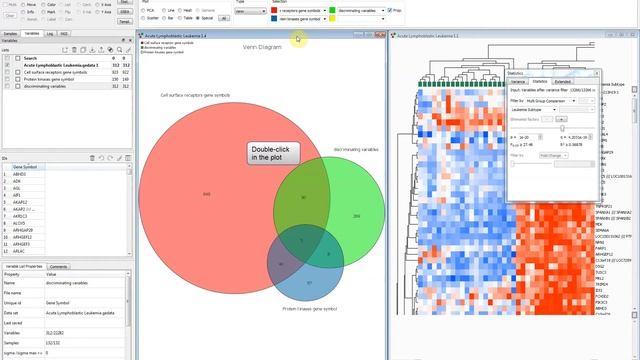Screen dimensions: 640x360
Task: Click the green selection color swatch
Action: [x=332, y=10]
